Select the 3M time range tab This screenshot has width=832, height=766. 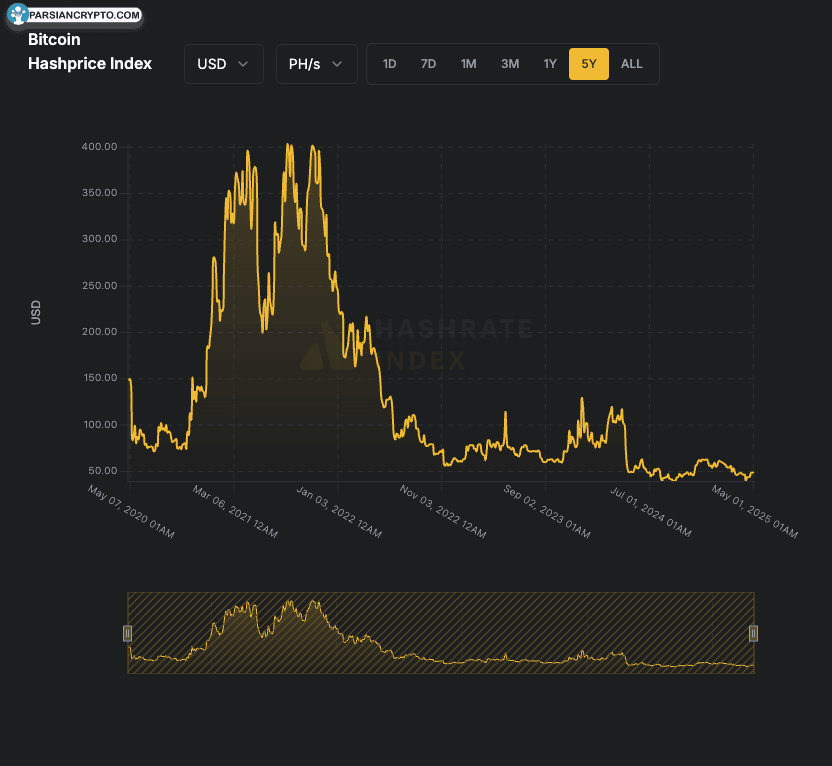click(510, 64)
